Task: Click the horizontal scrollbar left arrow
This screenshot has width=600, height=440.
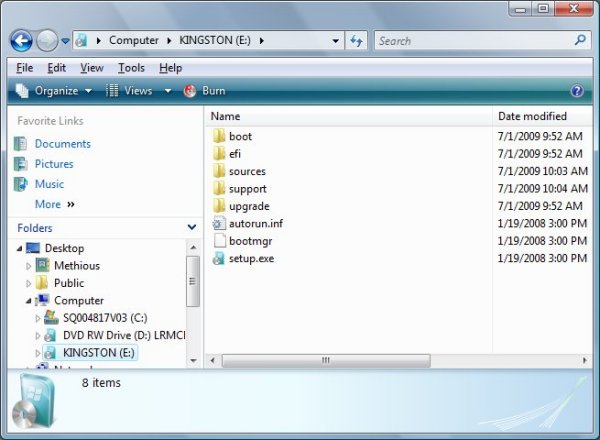Action: pyautogui.click(x=213, y=360)
